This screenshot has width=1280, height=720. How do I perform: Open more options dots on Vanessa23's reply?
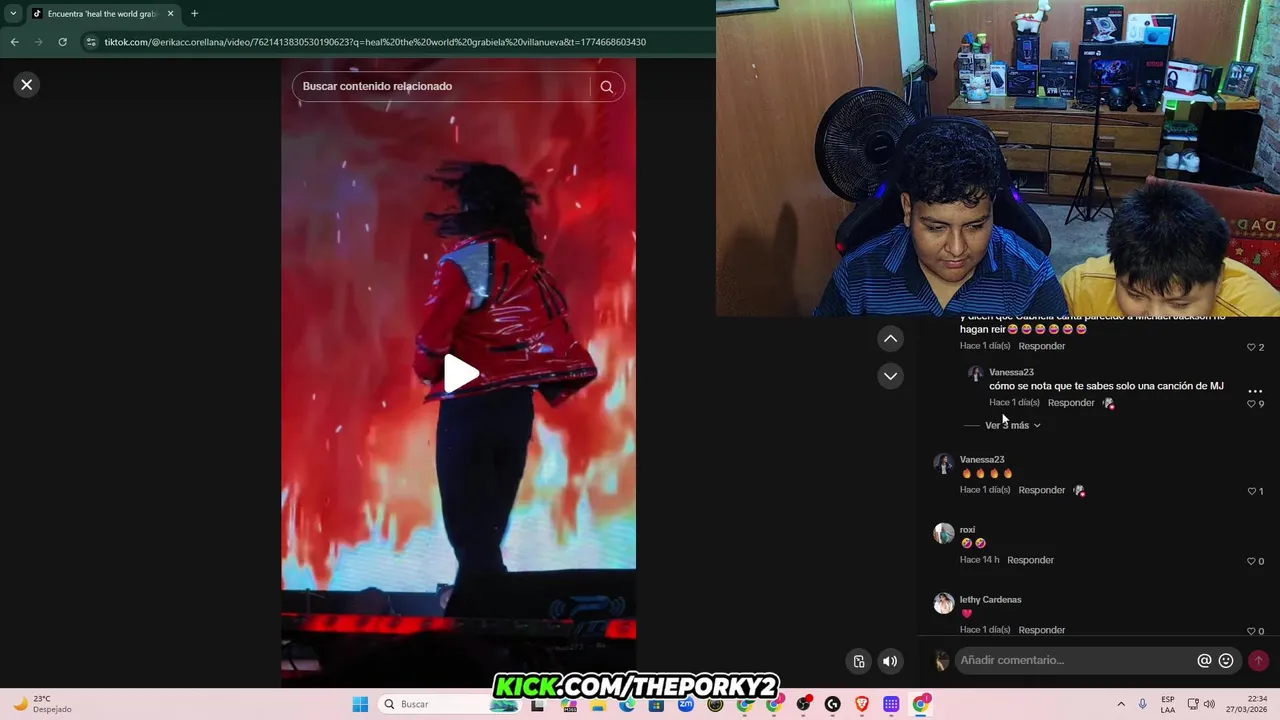pos(1255,391)
